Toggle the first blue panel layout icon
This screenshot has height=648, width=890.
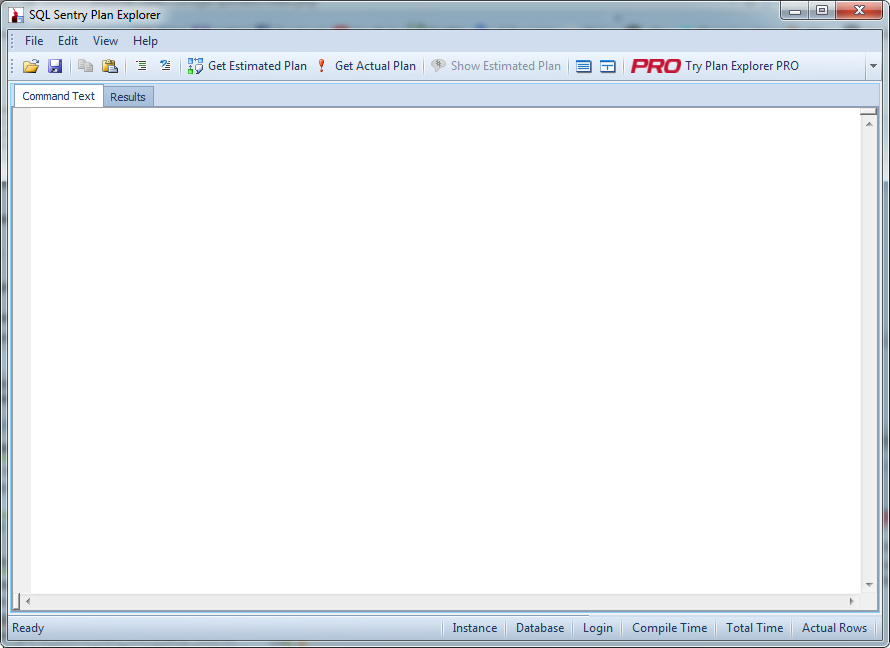584,66
